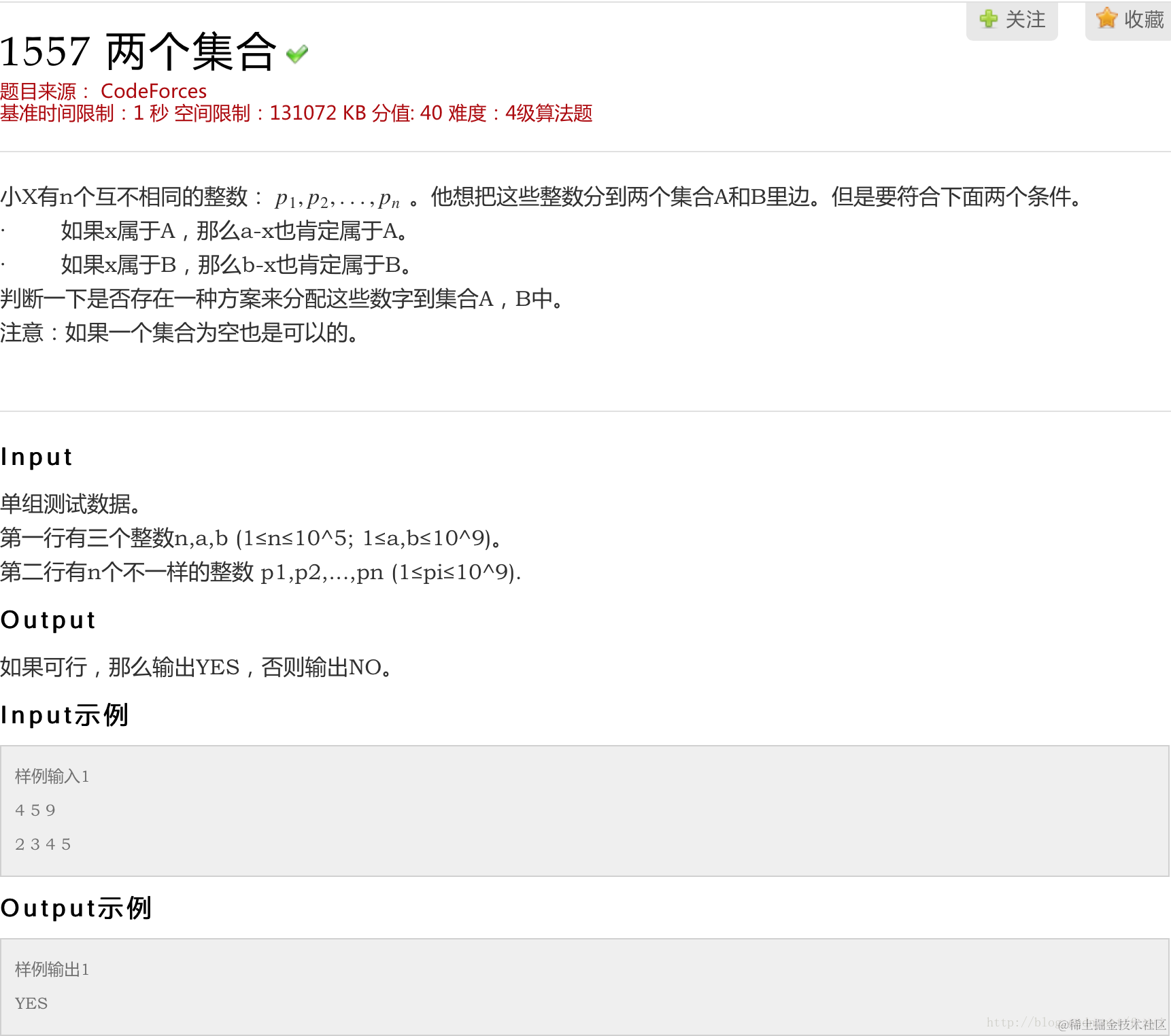The height and width of the screenshot is (1036, 1171).
Task: Click the Input heading
Action: (x=37, y=457)
